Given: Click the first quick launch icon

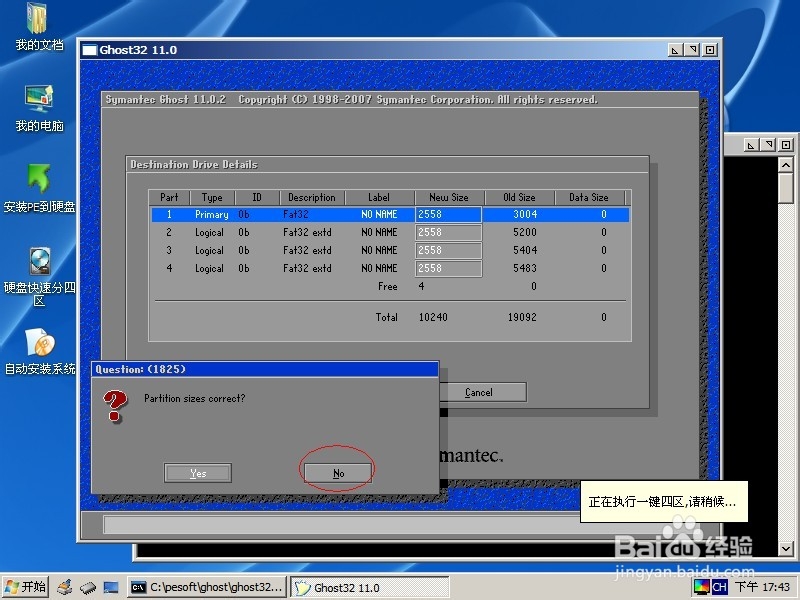Looking at the screenshot, I should [65, 587].
